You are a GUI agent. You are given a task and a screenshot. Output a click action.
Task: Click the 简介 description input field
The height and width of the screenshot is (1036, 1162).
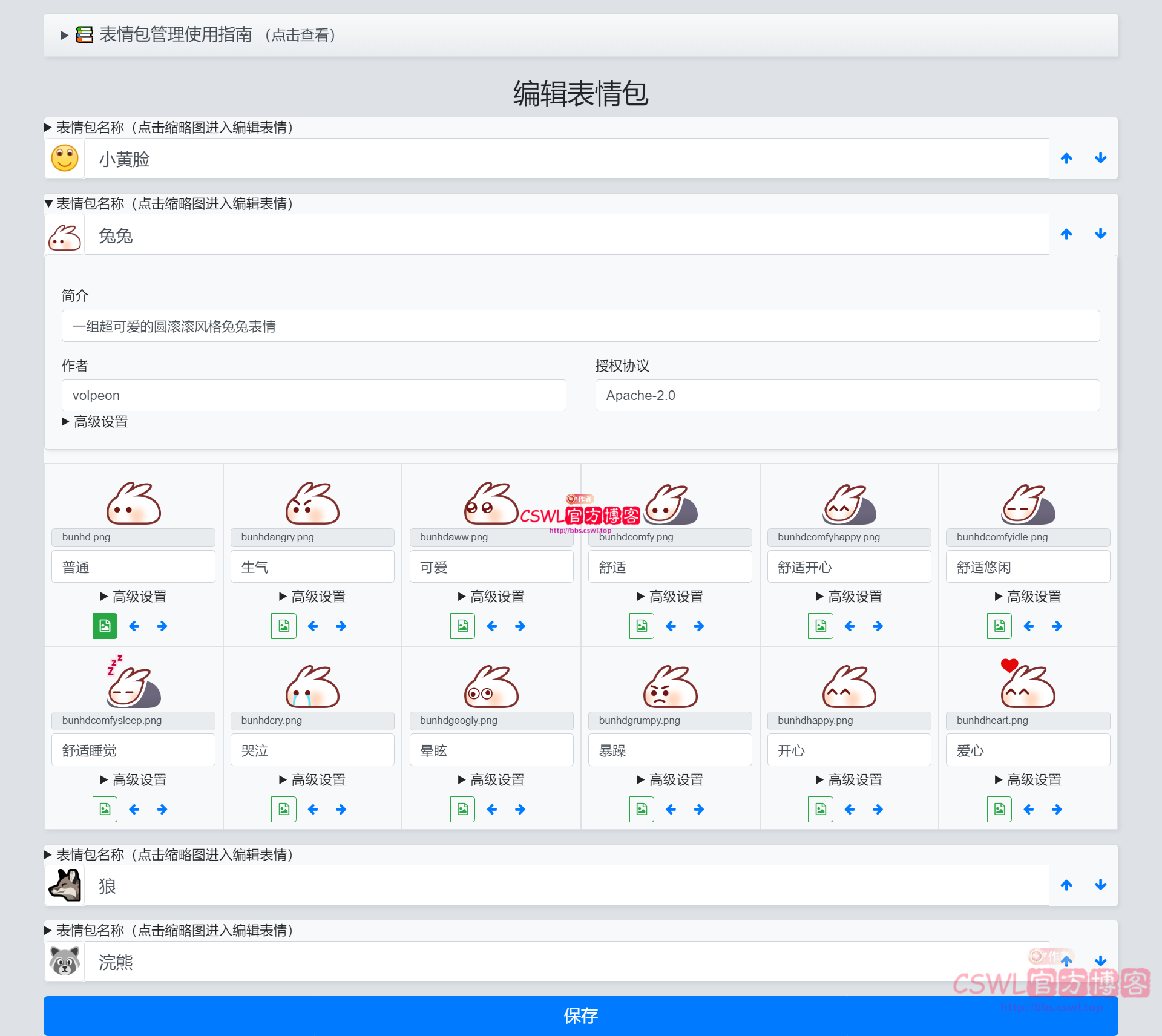point(580,326)
